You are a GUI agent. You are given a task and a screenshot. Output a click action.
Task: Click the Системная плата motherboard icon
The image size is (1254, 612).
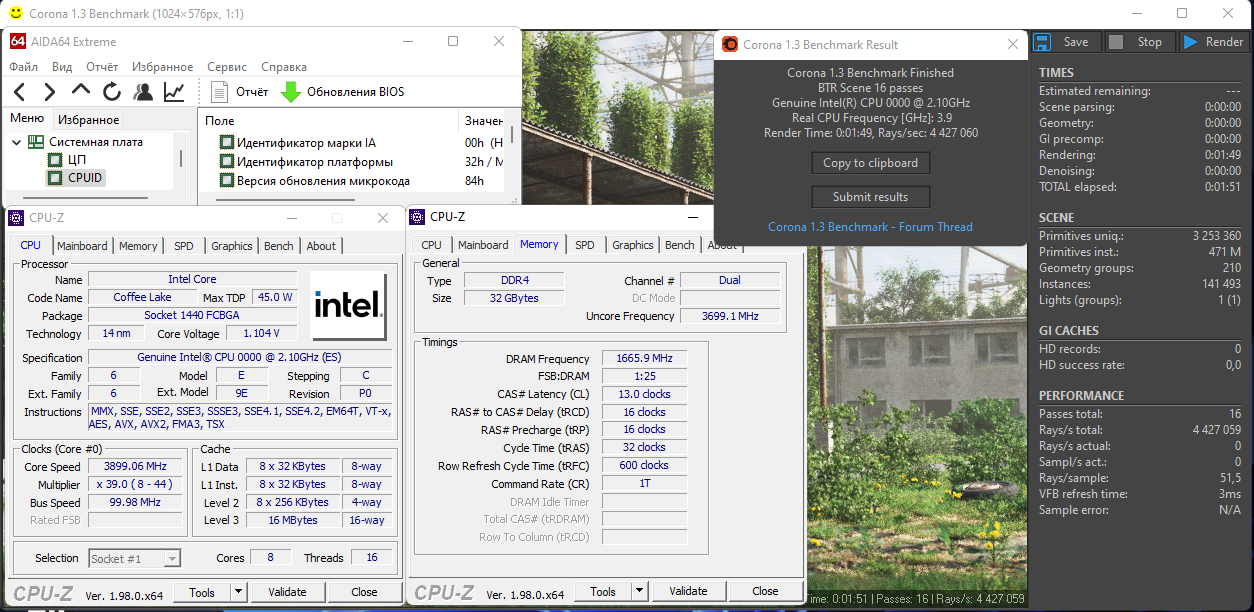click(x=36, y=142)
